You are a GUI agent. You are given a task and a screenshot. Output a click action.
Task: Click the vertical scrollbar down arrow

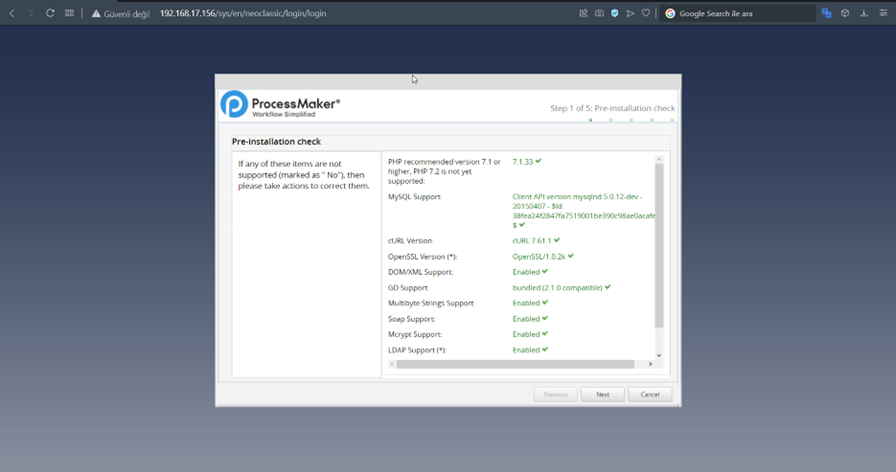tap(659, 355)
